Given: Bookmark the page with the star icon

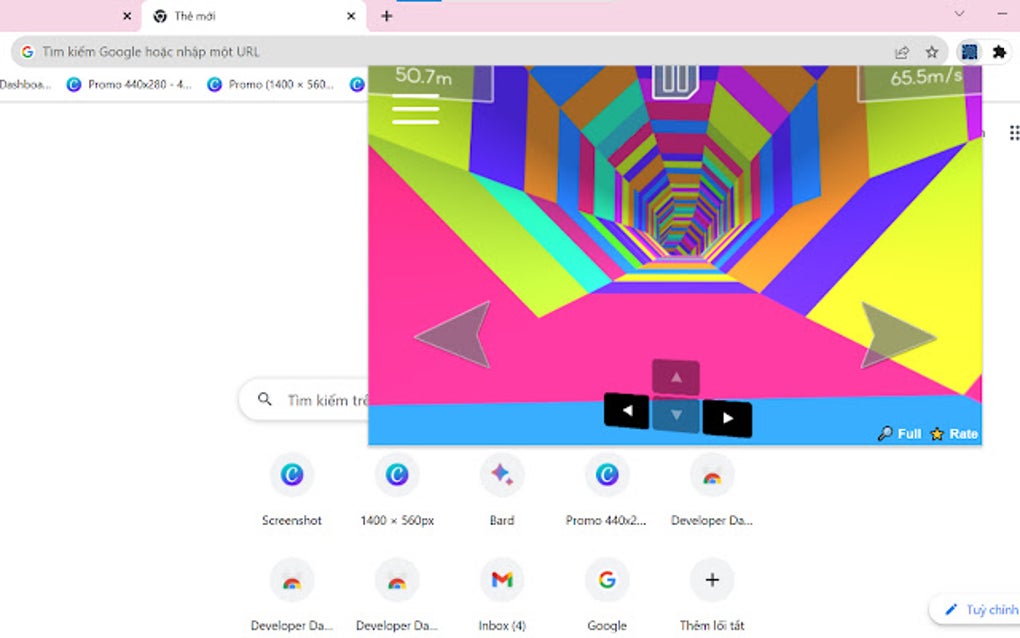Looking at the screenshot, I should 932,51.
